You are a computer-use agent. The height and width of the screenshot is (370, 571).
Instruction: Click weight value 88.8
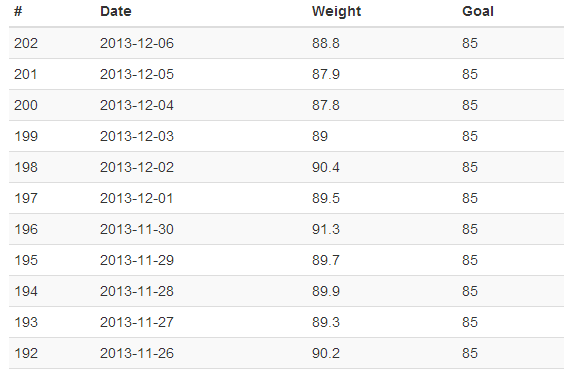(326, 43)
